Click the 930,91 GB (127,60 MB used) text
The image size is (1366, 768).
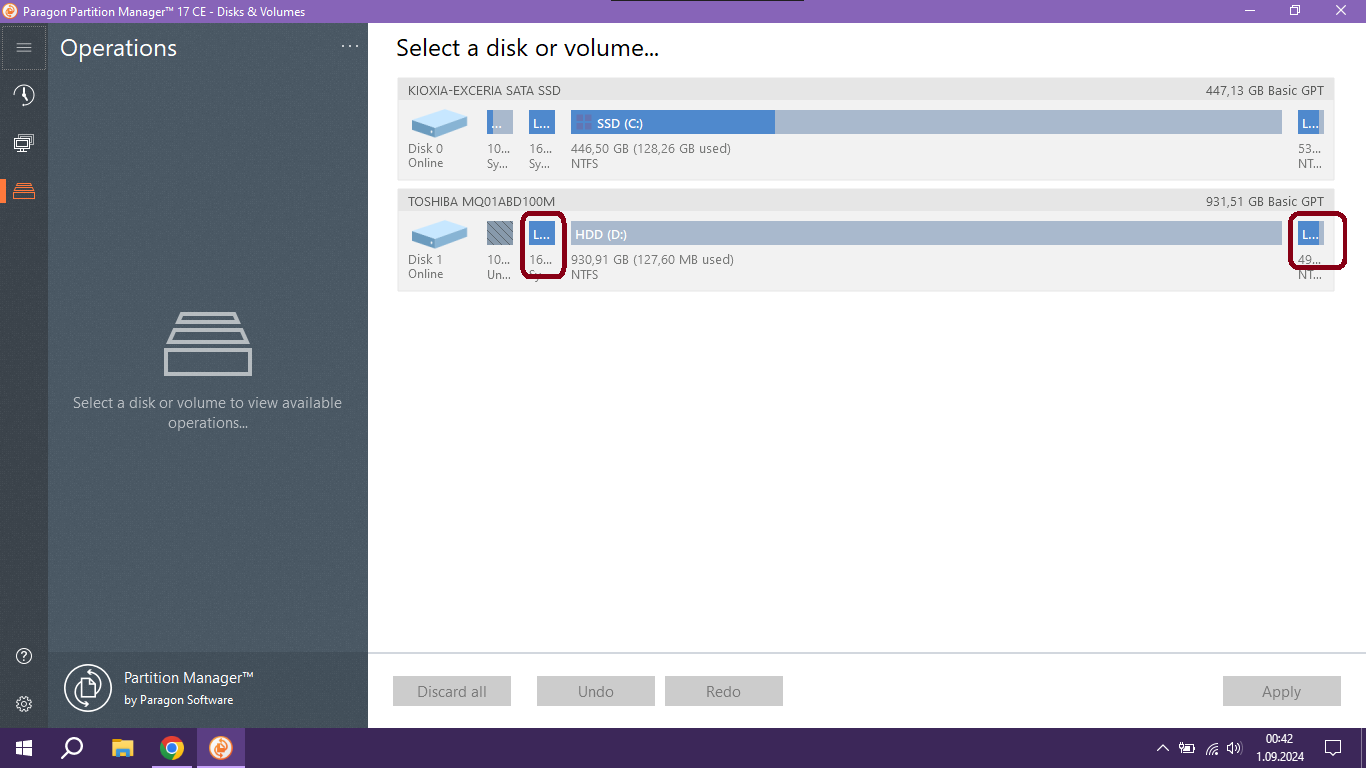[x=652, y=260]
